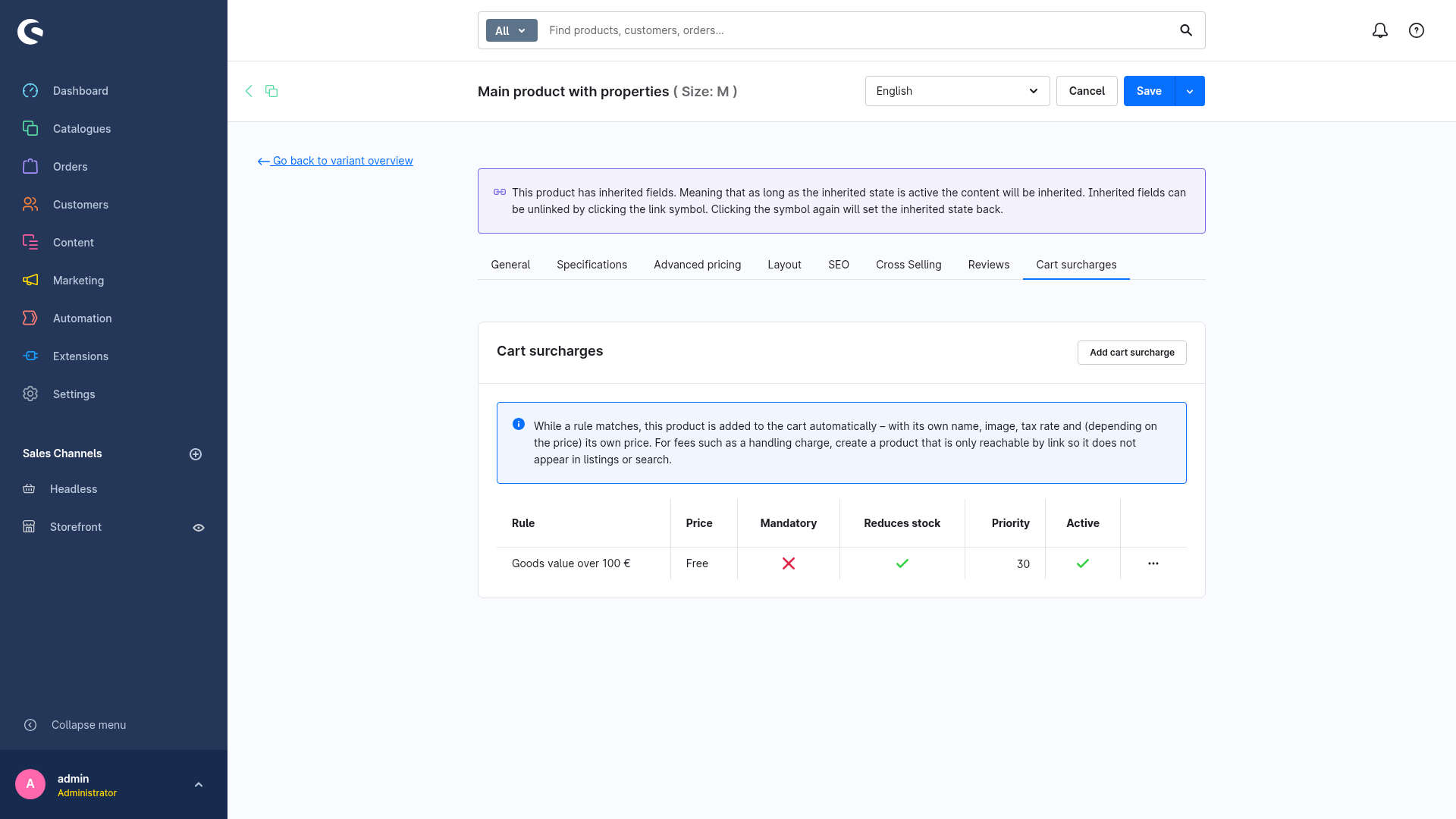The height and width of the screenshot is (819, 1456).
Task: Open notifications bell
Action: point(1380,30)
